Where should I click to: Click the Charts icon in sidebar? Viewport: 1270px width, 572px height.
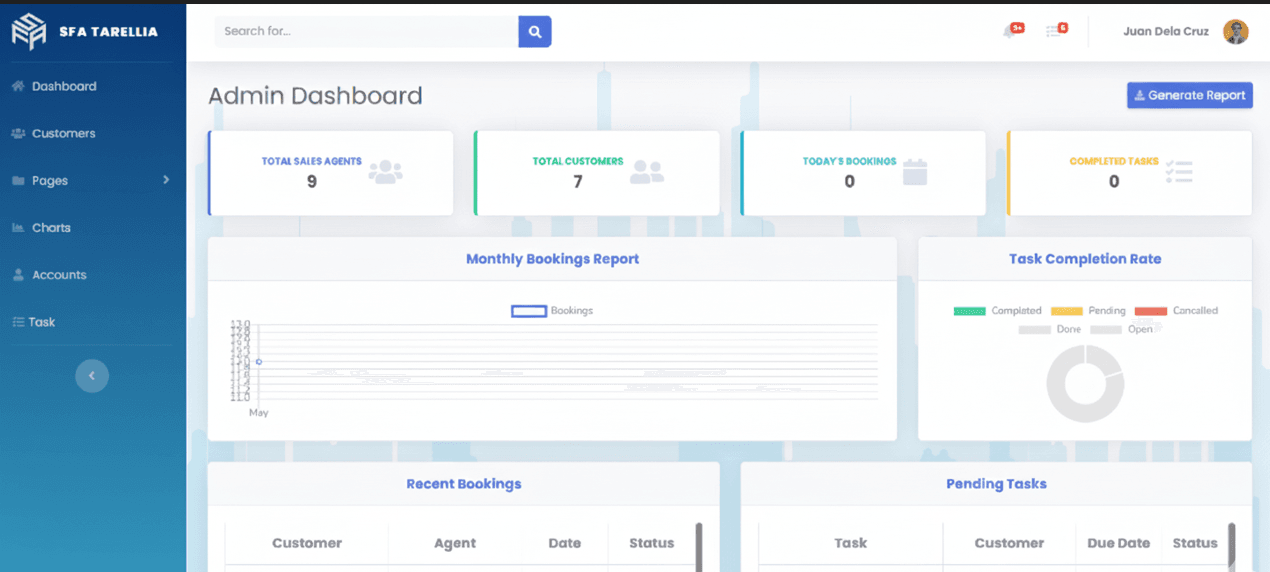point(18,228)
